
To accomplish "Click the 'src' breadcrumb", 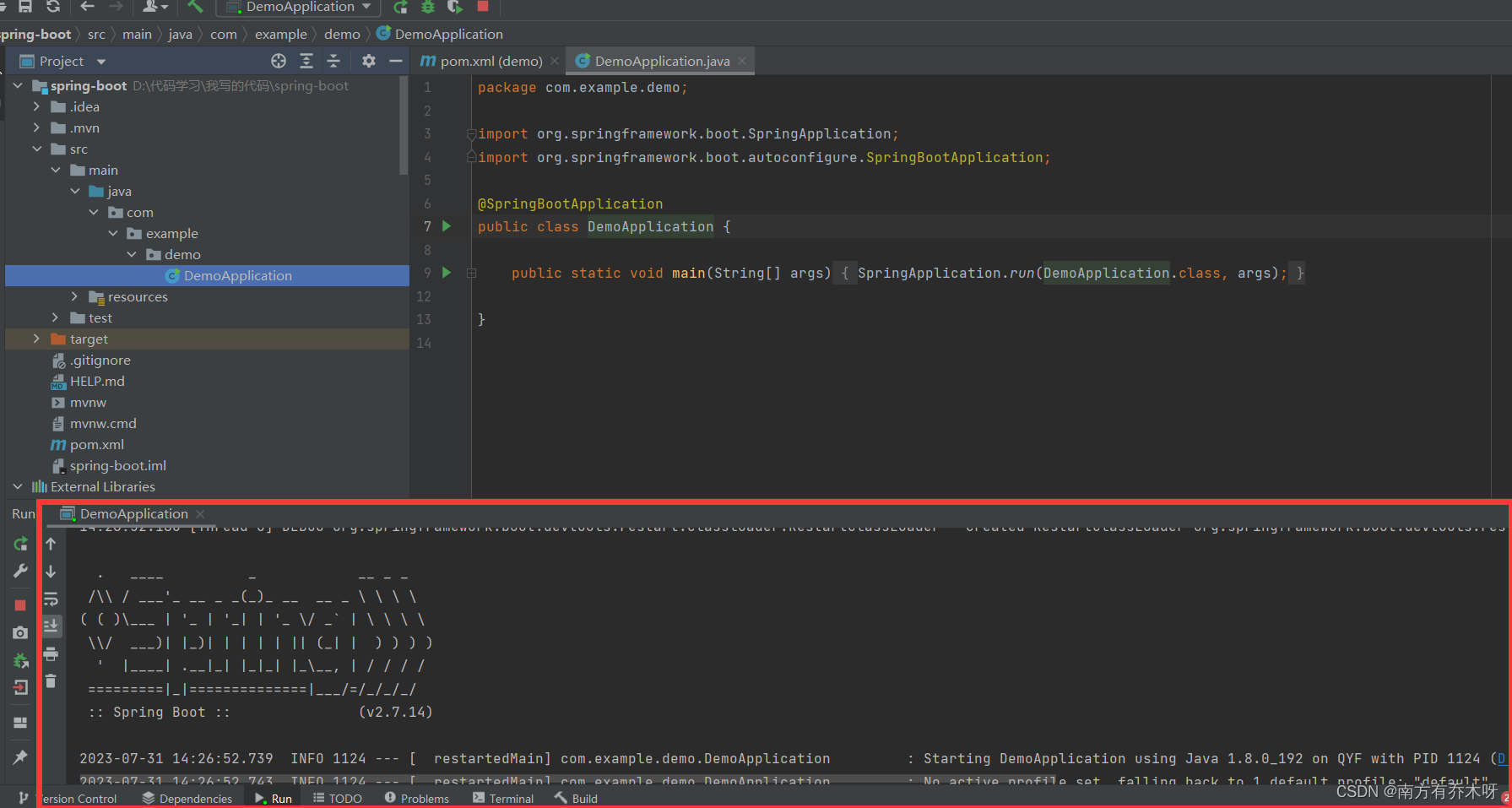I will tap(96, 34).
